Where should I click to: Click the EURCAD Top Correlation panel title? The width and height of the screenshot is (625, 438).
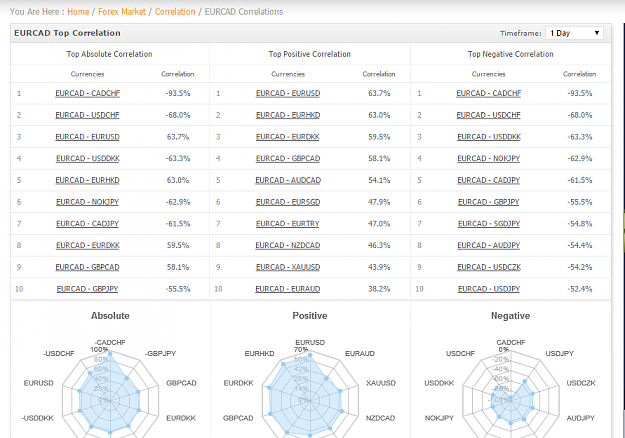point(67,33)
